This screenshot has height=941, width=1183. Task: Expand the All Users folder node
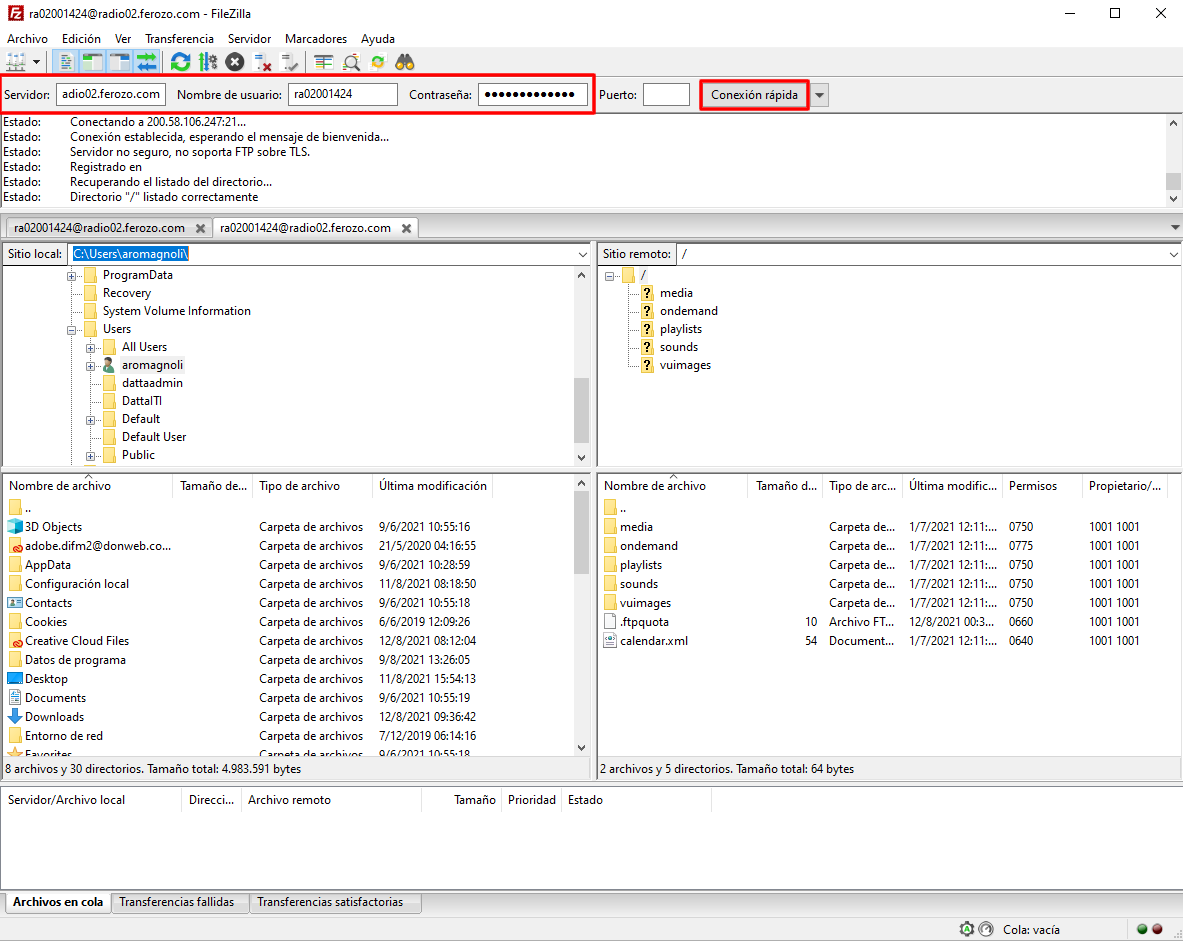[x=91, y=348]
